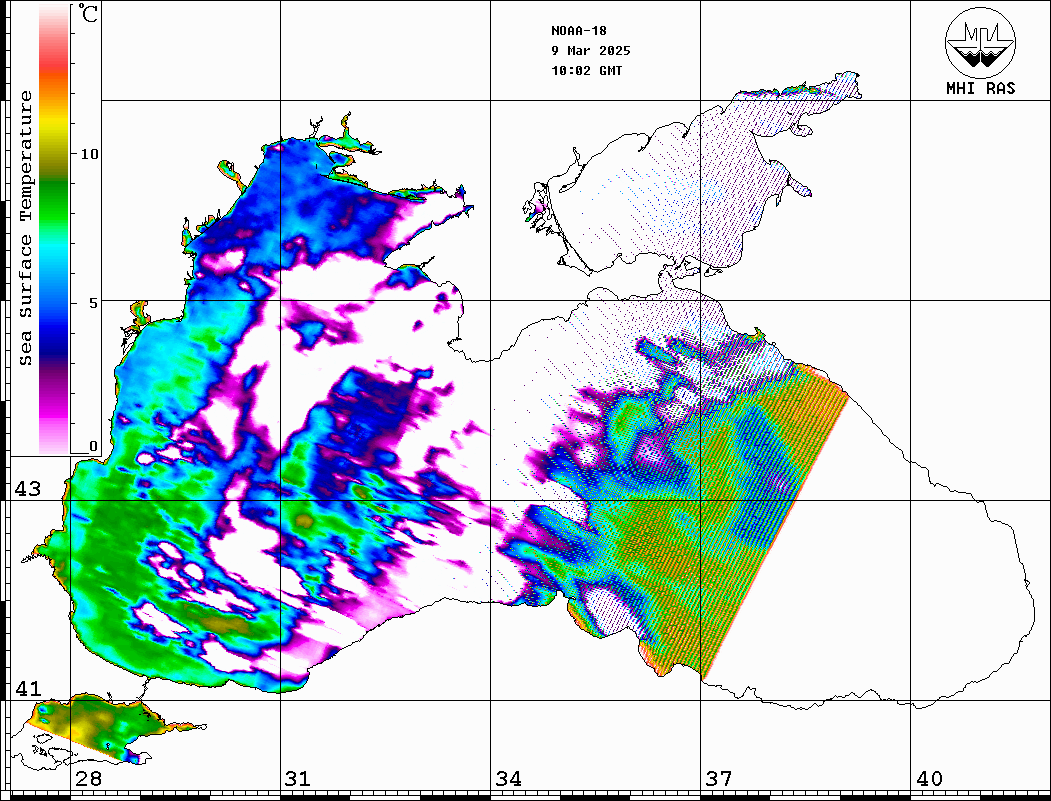The width and height of the screenshot is (1051, 801).
Task: Click the MHI RAS text label
Action: [981, 88]
